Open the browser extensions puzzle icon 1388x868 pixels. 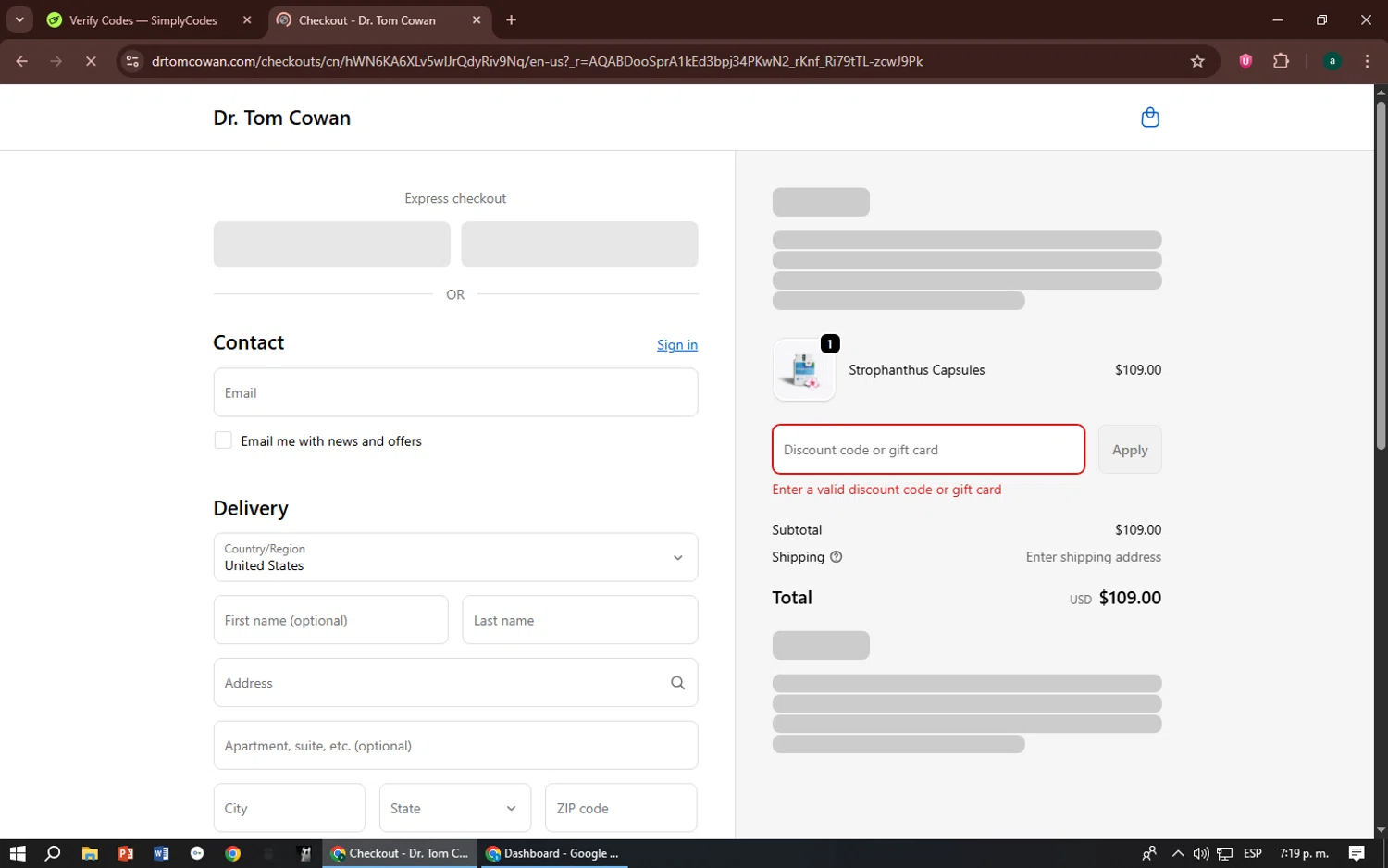tap(1281, 61)
